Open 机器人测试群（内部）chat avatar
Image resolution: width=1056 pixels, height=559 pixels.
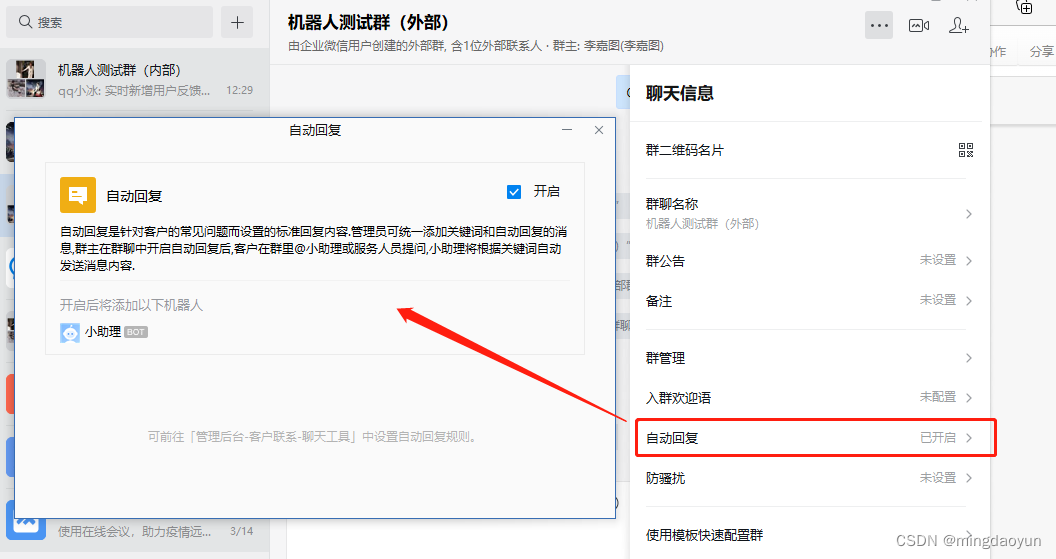click(x=26, y=79)
